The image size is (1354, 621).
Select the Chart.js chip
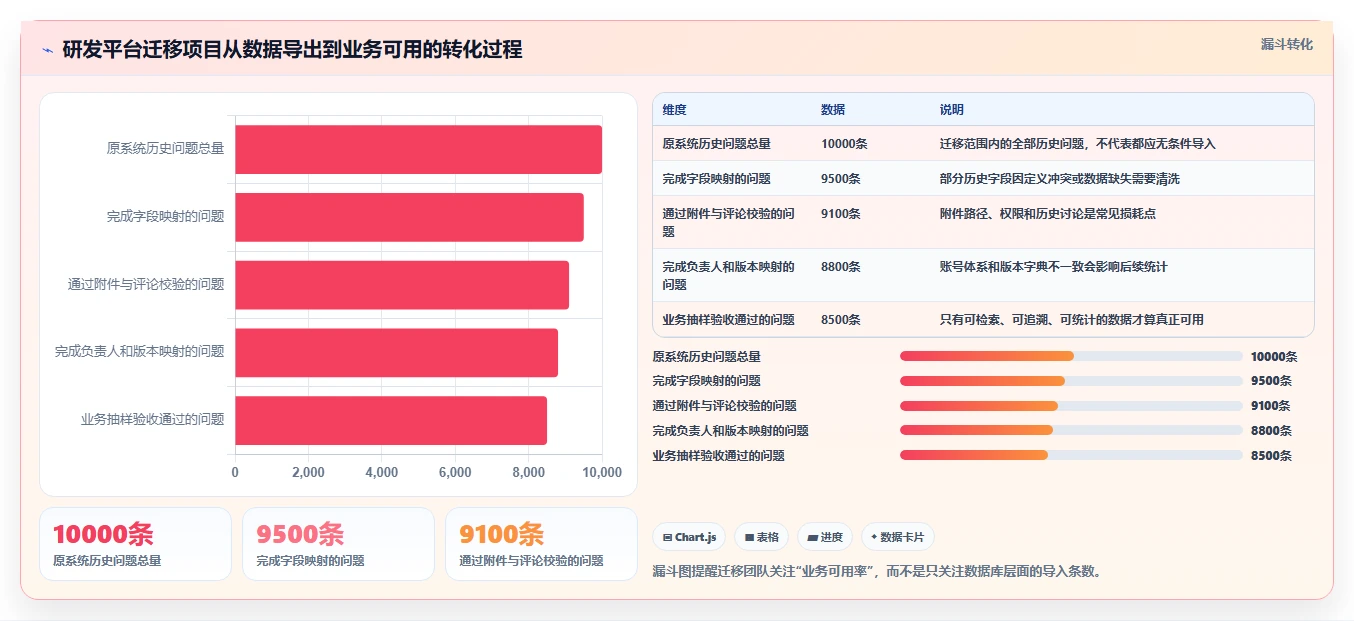click(689, 537)
